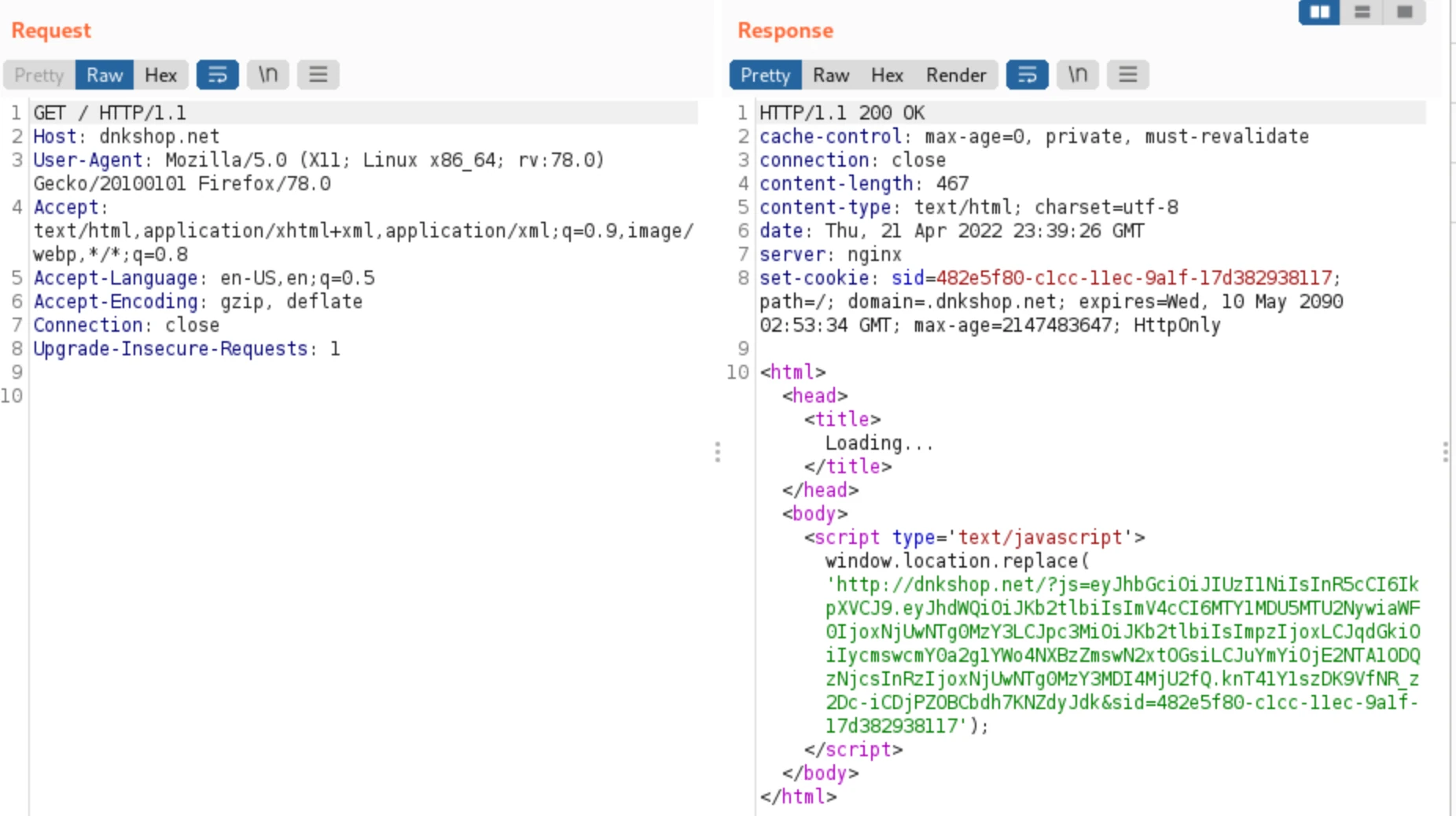The width and height of the screenshot is (1456, 816).
Task: Click the 'date' response header name
Action: (x=781, y=231)
